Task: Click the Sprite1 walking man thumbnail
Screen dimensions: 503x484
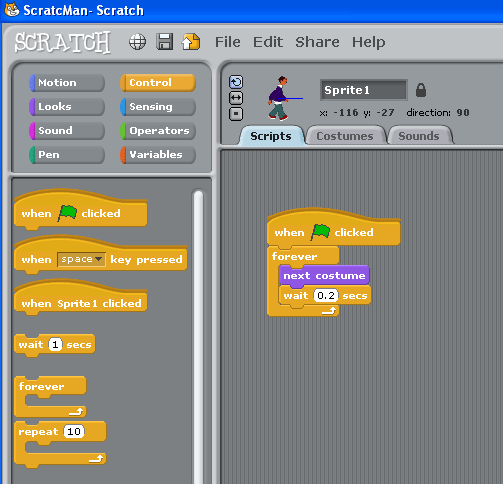Action: click(x=283, y=98)
